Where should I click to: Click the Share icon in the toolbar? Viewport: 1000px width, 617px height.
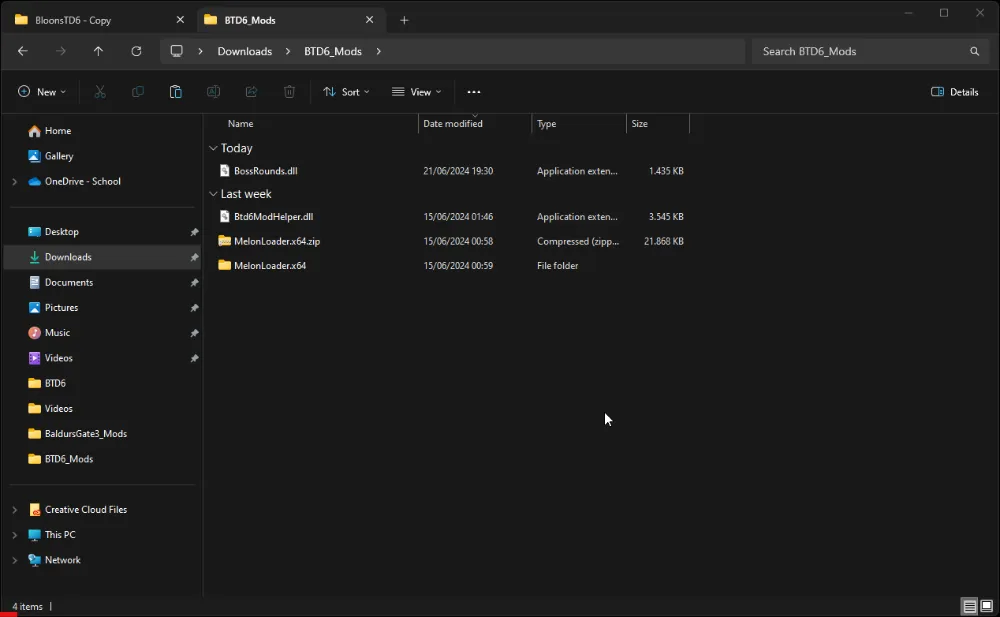pos(252,91)
